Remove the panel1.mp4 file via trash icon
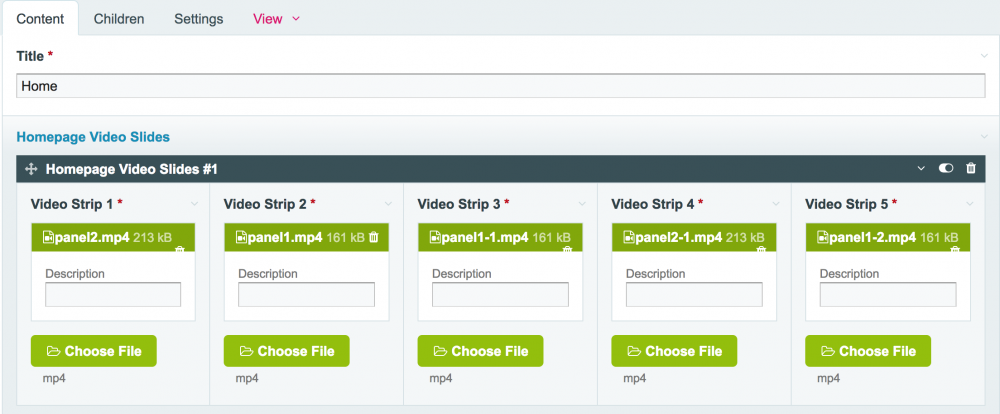This screenshot has width=1000, height=414. [374, 237]
